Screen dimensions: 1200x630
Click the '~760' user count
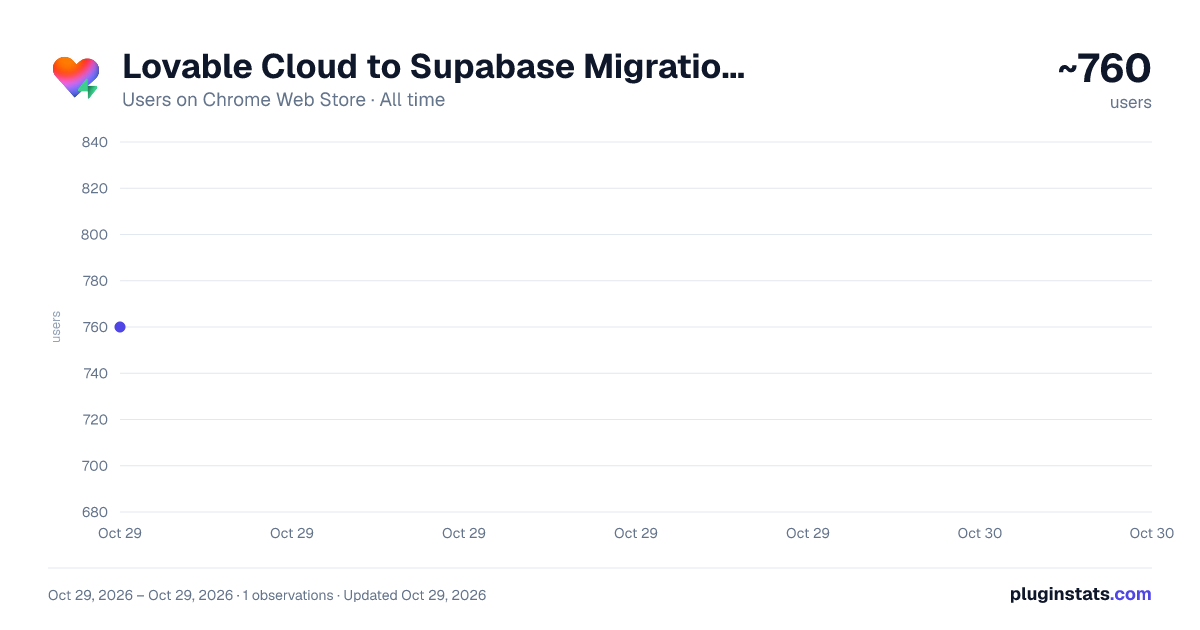(1104, 69)
